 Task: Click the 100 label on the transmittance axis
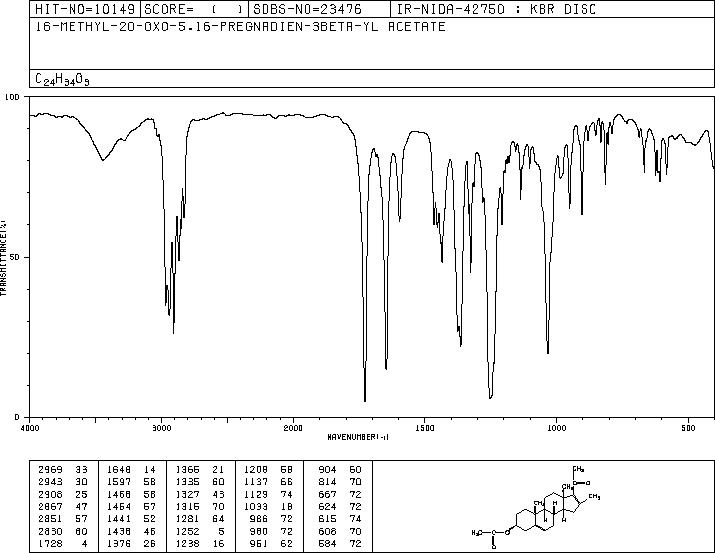pyautogui.click(x=12, y=97)
